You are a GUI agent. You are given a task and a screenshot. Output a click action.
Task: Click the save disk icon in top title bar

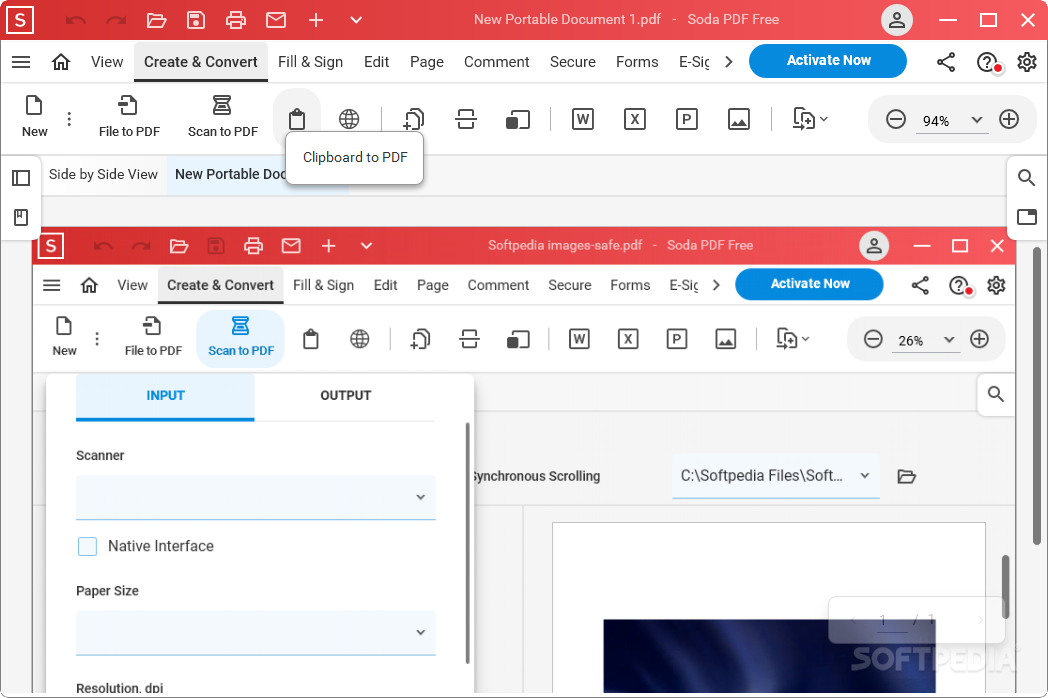click(x=196, y=20)
